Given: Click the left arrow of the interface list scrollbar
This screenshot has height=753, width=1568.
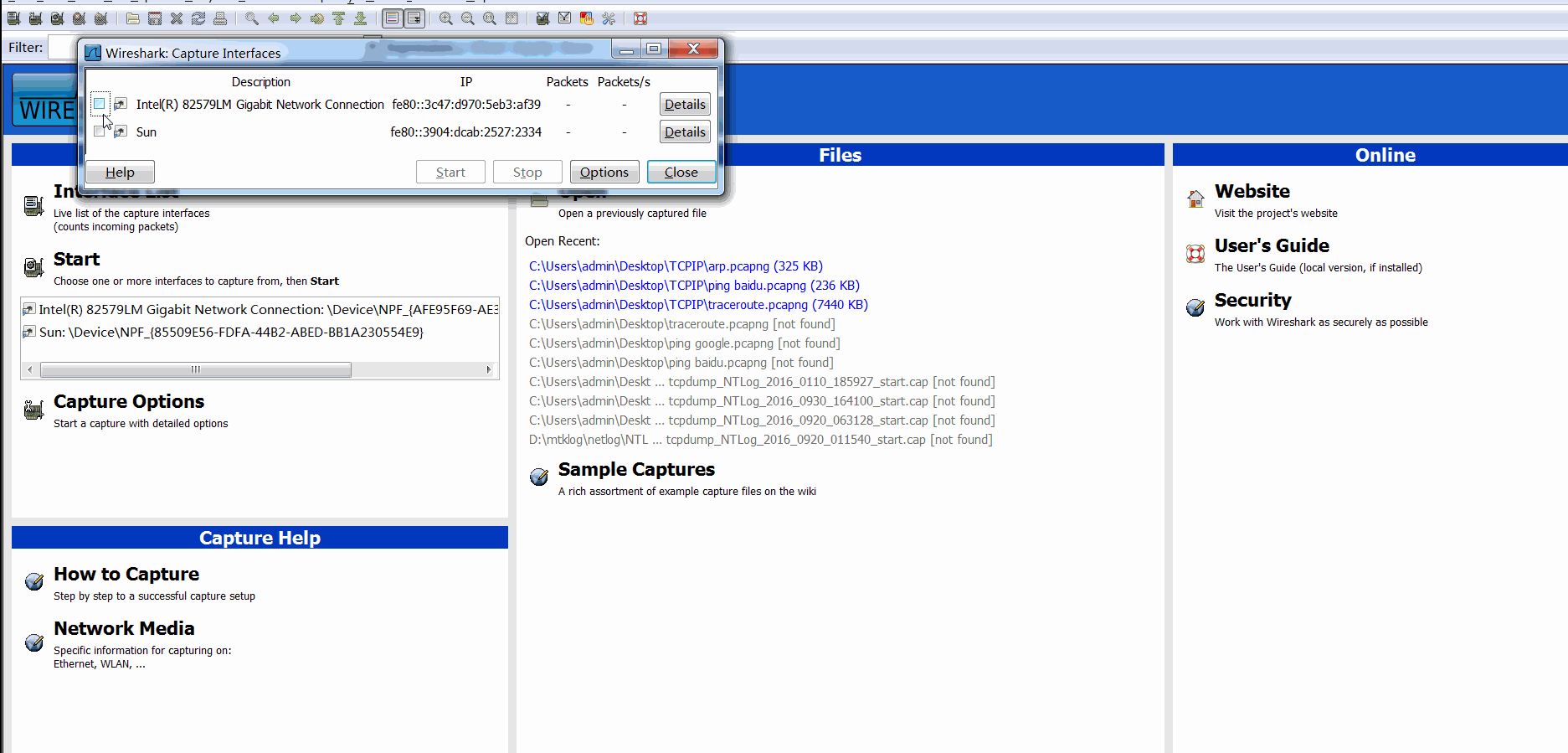Looking at the screenshot, I should [x=30, y=369].
